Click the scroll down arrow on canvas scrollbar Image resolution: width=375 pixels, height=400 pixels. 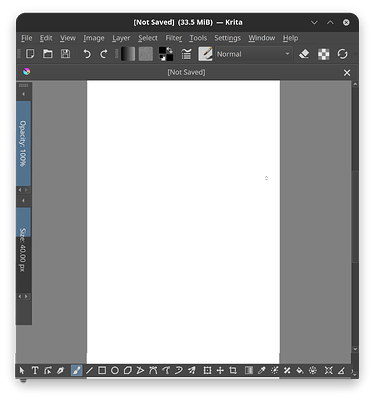[355, 349]
